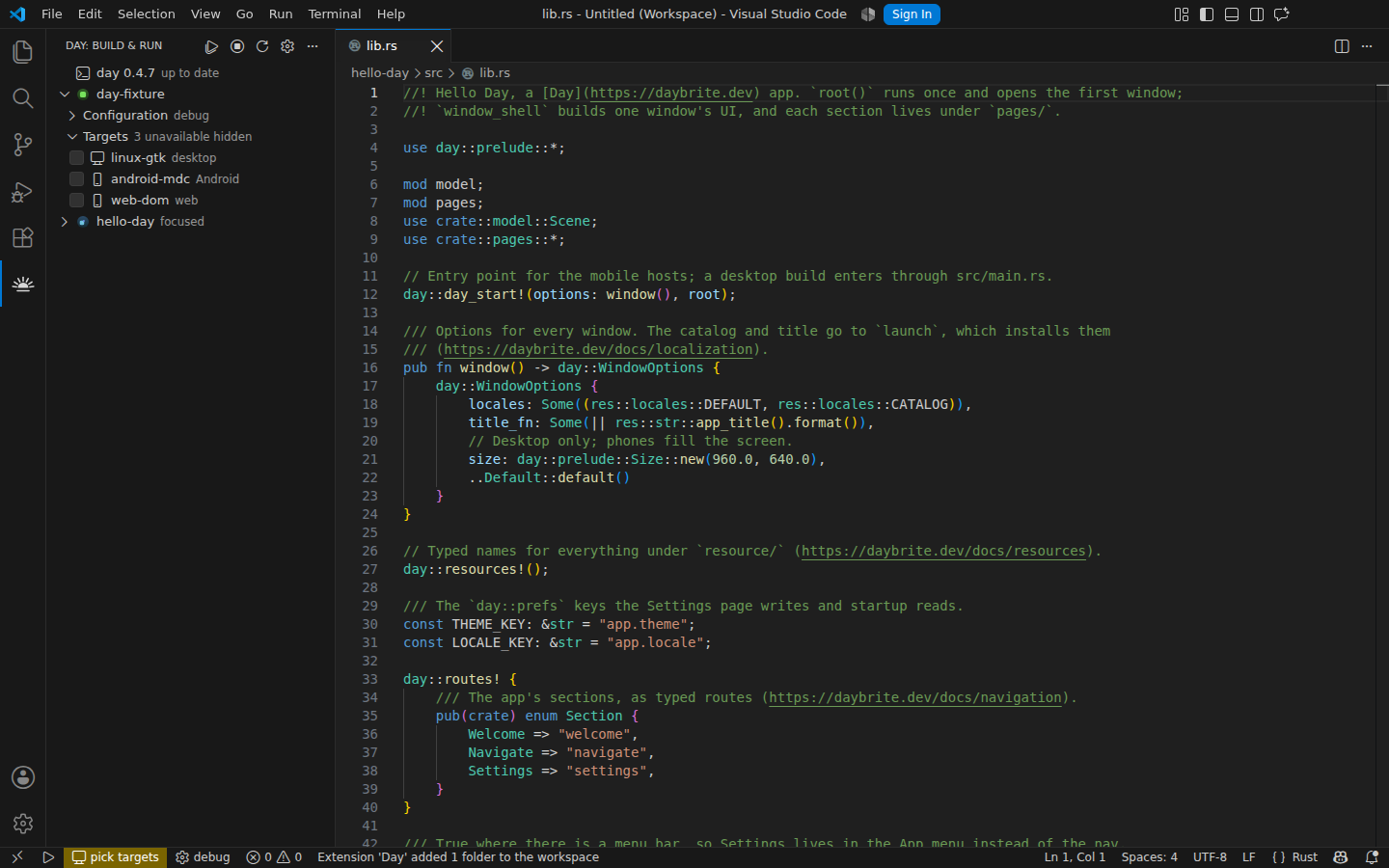Click src breadcrumb segment

[x=434, y=73]
